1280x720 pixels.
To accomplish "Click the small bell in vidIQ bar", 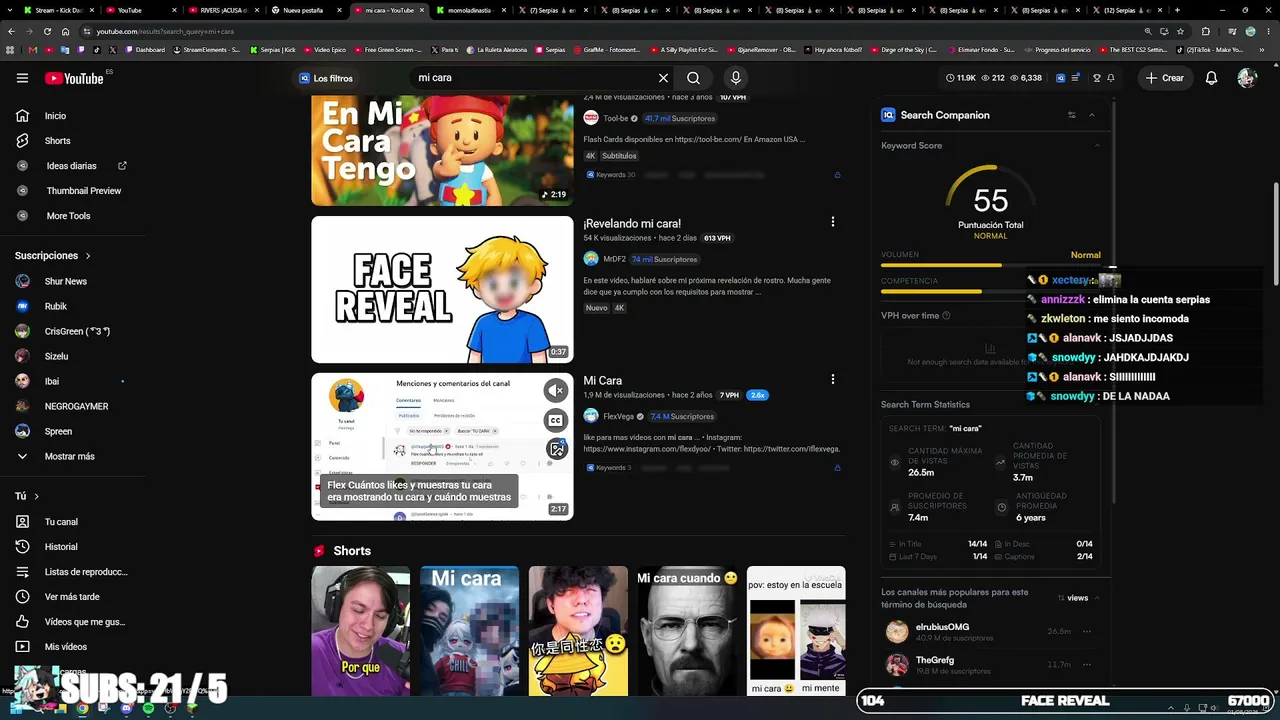I will click(1111, 78).
